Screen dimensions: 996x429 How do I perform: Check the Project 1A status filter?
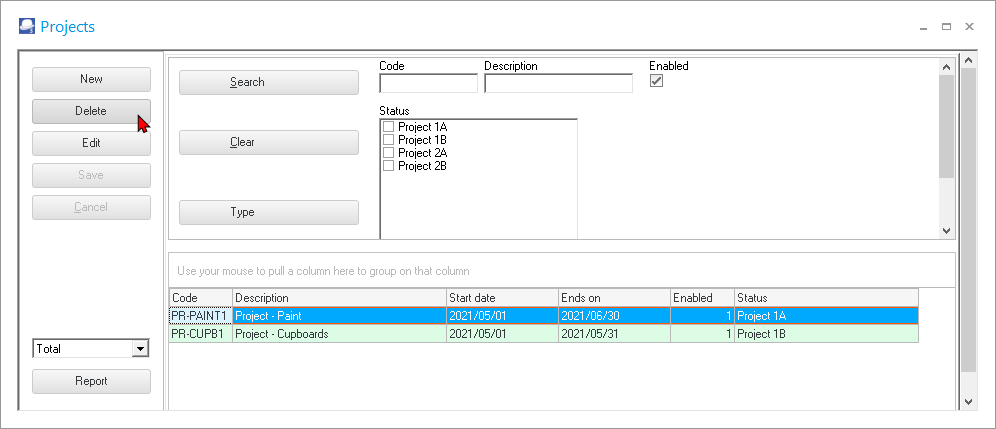tap(389, 127)
